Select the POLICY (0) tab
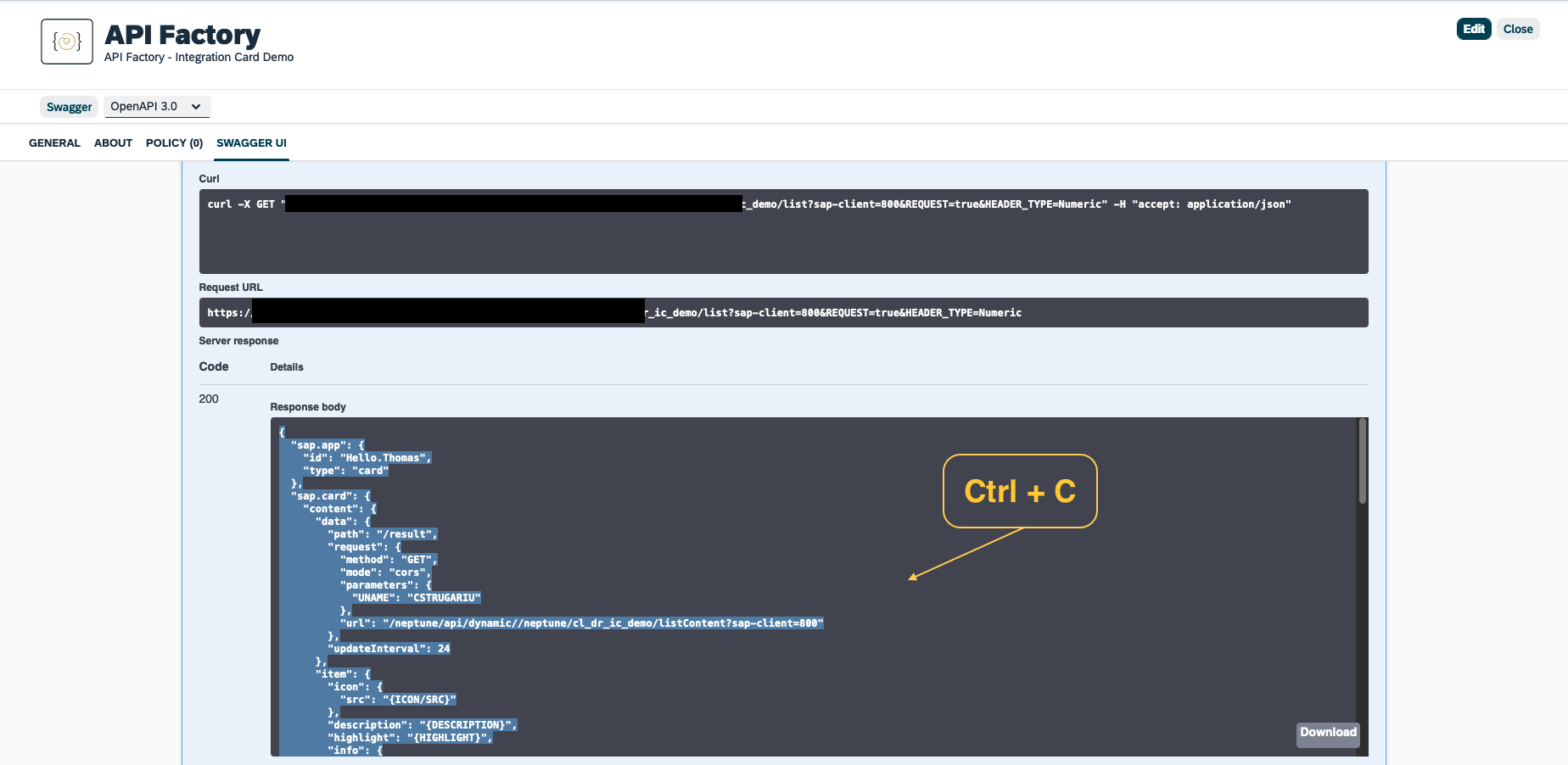 (x=174, y=142)
